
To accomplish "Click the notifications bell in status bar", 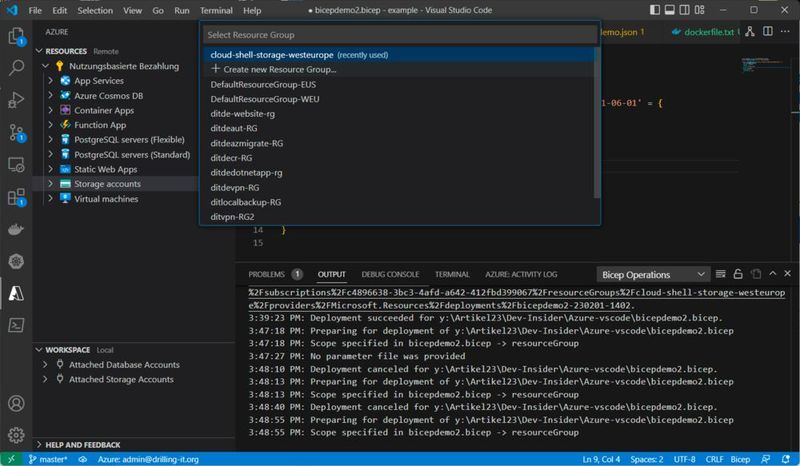I will [786, 459].
